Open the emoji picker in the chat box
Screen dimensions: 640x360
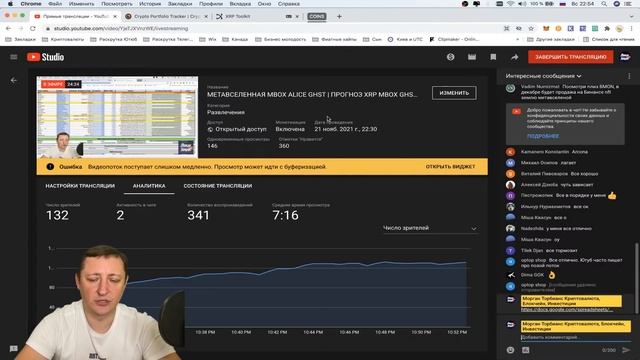[x=510, y=350]
